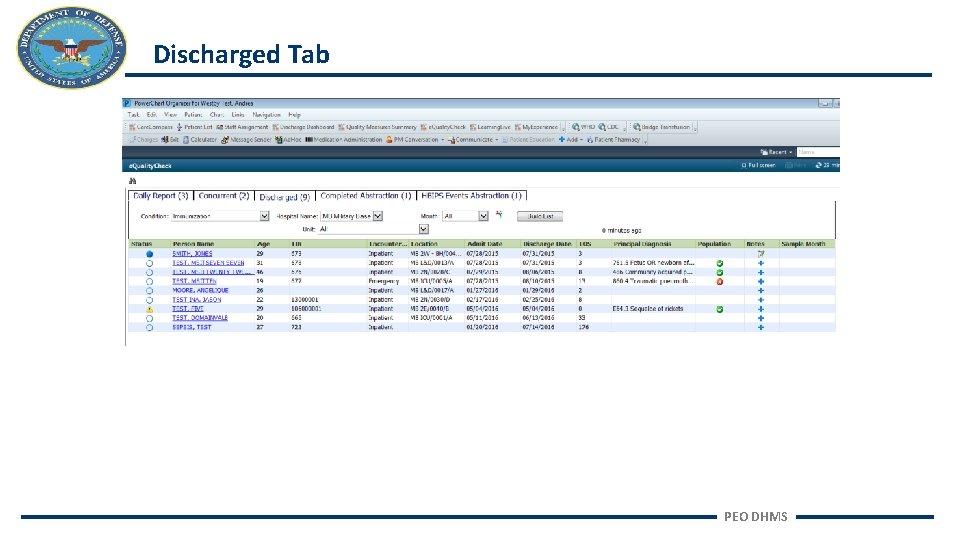Select status circle for TEST, DONABWALE
Viewport: 960px width, 540px height.
click(149, 318)
